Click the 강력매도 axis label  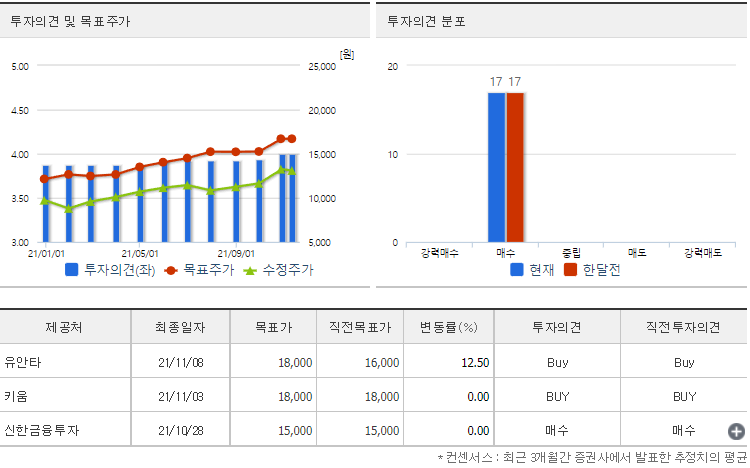pos(703,253)
